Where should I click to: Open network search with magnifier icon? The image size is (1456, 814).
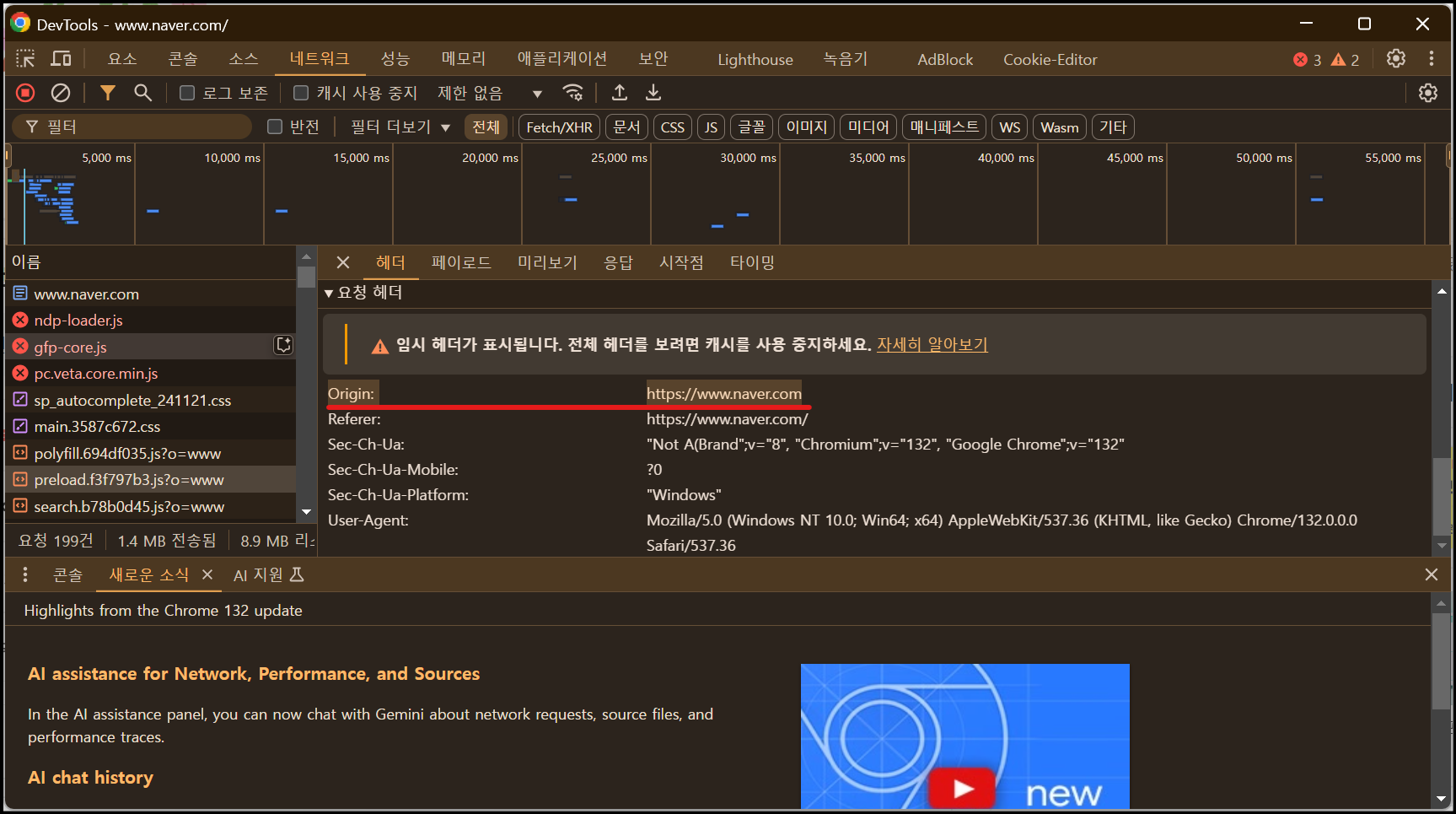pos(142,93)
